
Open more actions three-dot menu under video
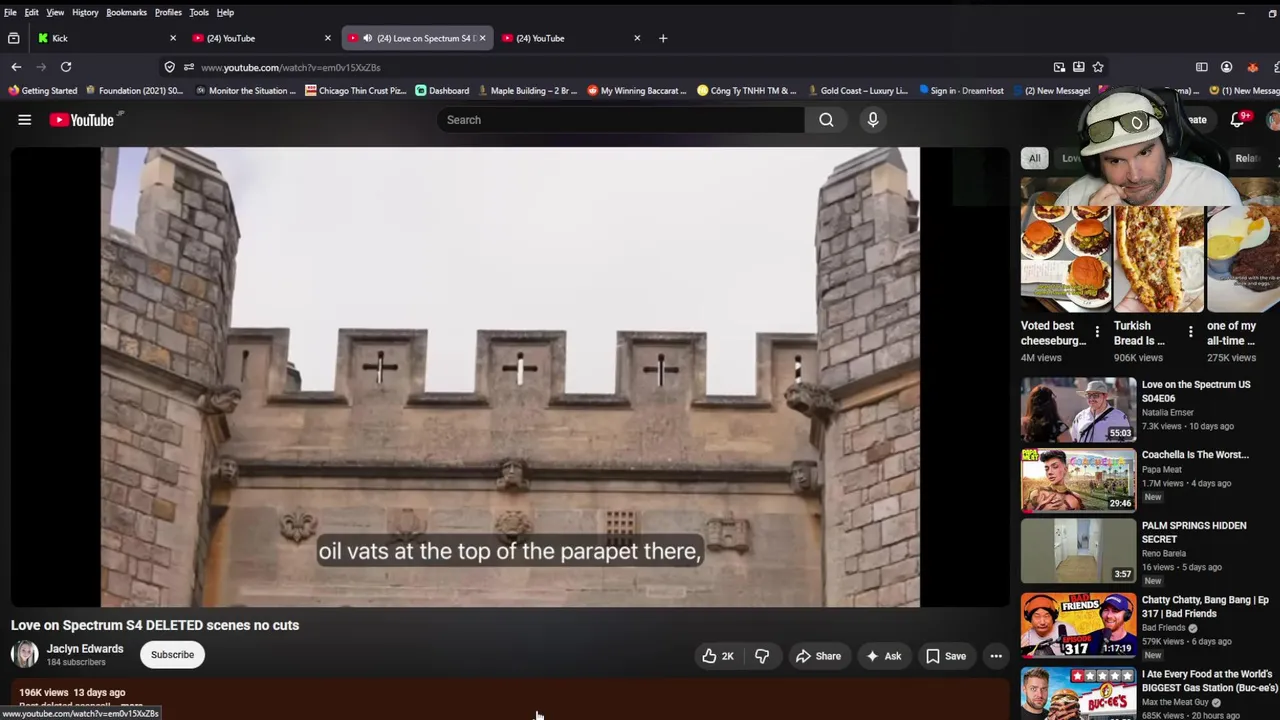click(996, 656)
